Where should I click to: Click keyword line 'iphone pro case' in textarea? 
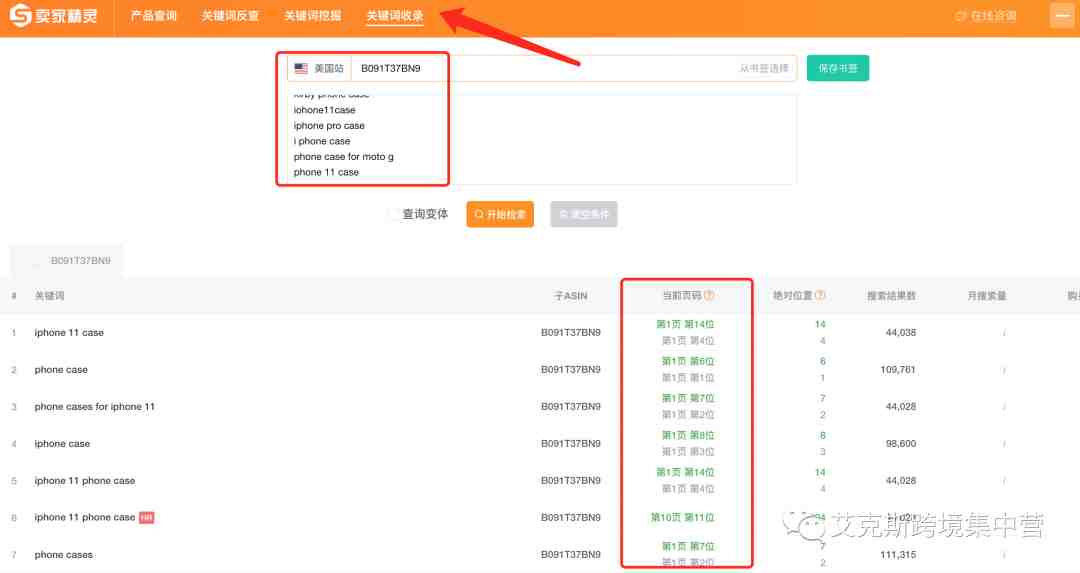point(329,125)
